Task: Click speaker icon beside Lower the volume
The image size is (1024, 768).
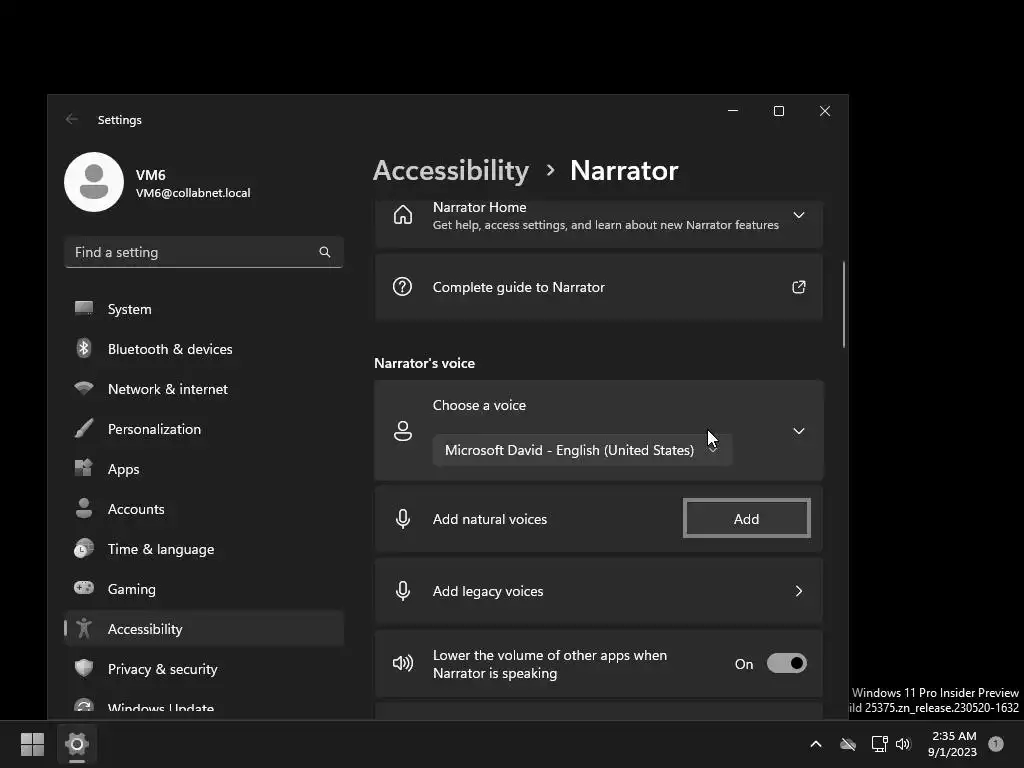Action: point(403,664)
